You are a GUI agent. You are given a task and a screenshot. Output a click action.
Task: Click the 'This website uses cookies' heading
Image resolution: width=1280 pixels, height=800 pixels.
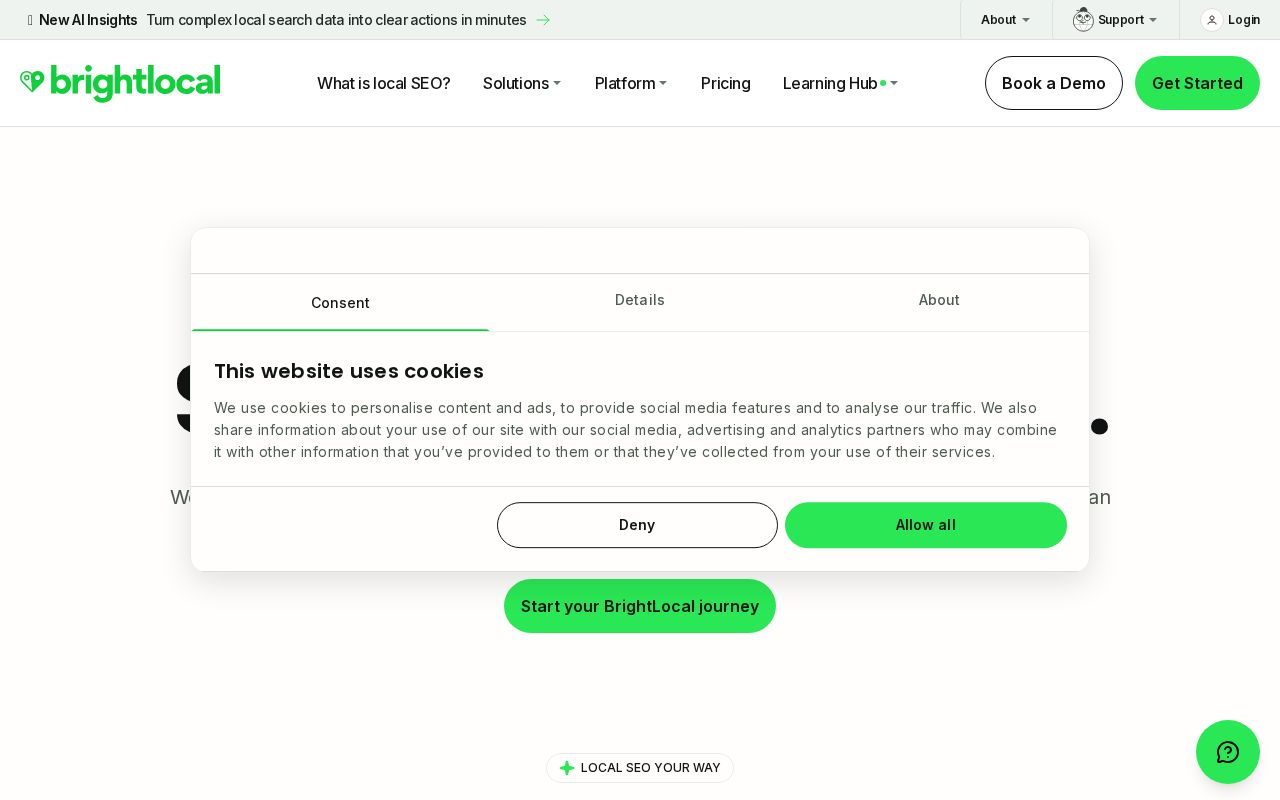click(349, 371)
